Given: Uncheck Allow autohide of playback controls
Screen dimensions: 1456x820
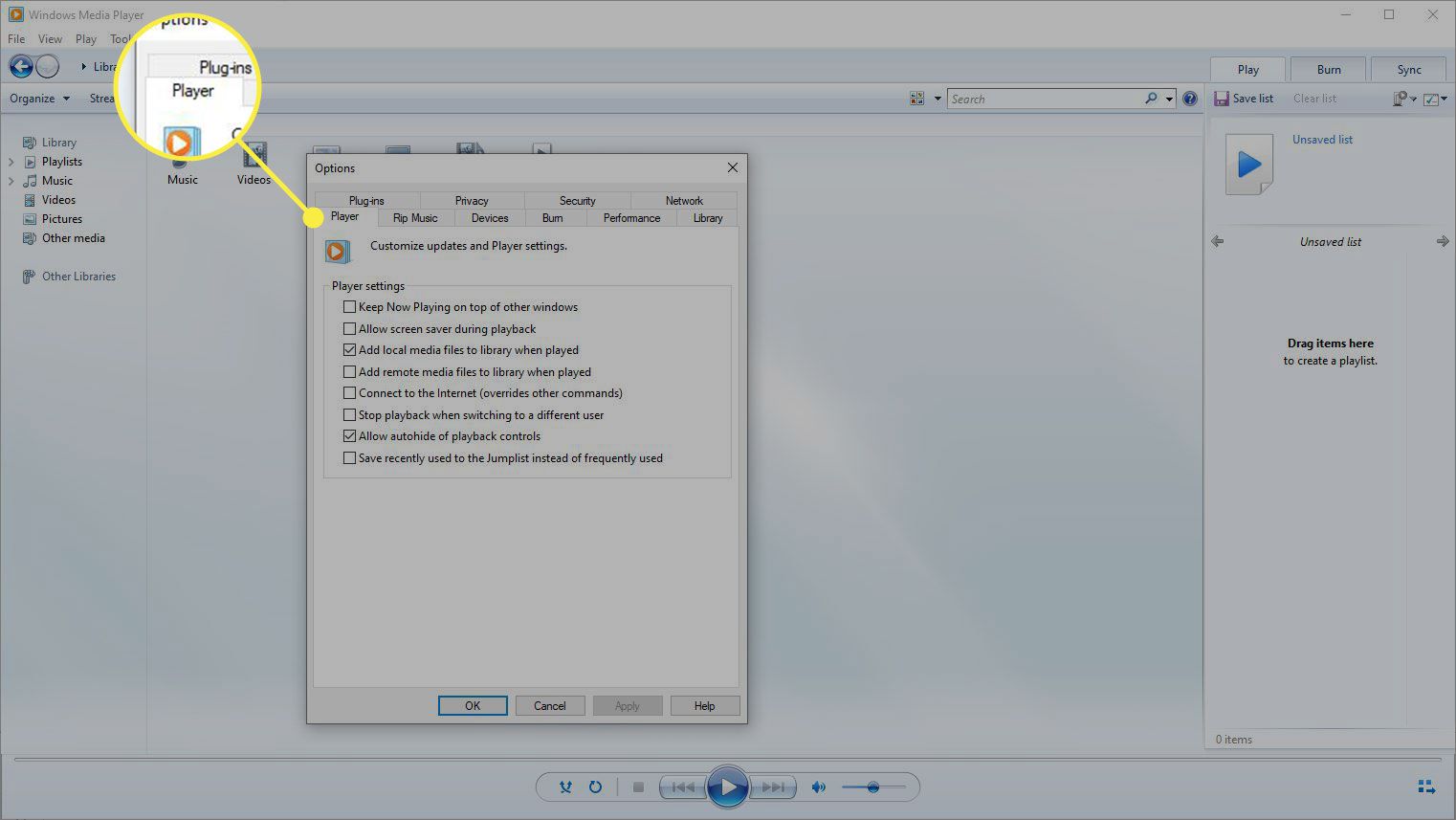Looking at the screenshot, I should click(x=350, y=436).
